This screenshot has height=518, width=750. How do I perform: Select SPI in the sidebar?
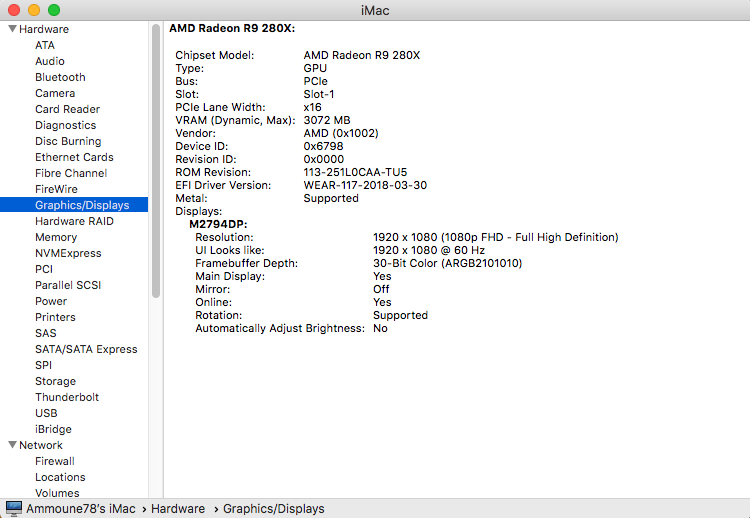tap(43, 365)
